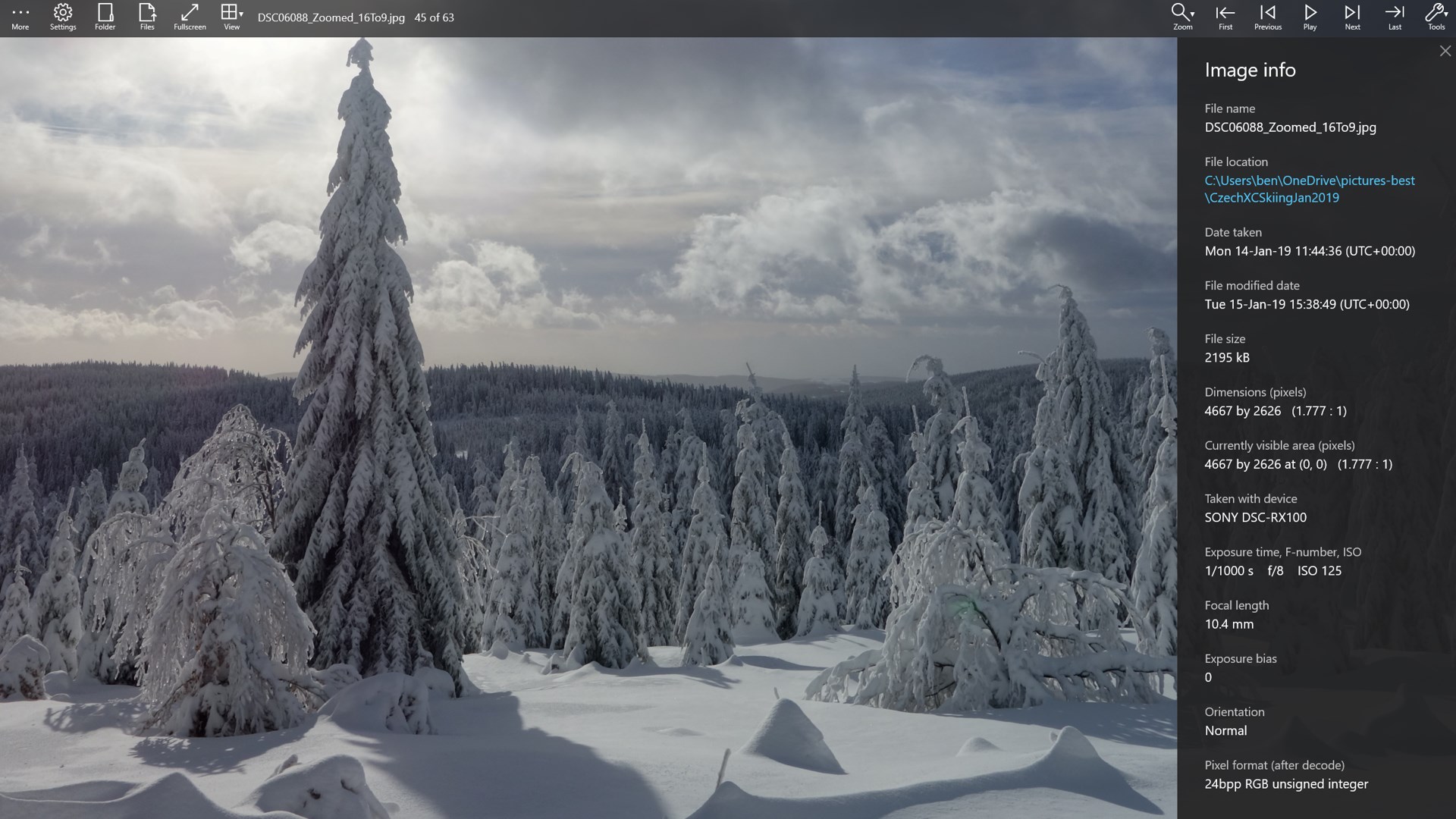Open the More menu with three dots
The width and height of the screenshot is (1456, 819).
20,13
